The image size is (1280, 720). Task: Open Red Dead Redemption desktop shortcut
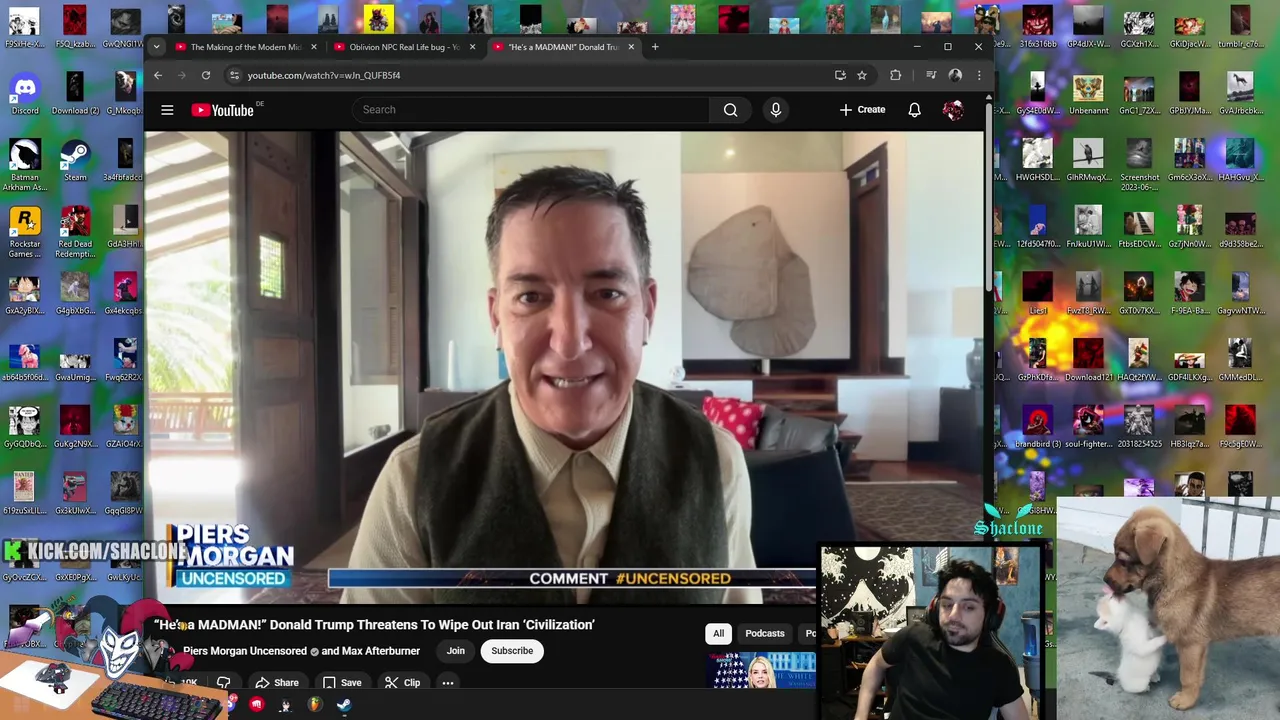click(x=75, y=233)
